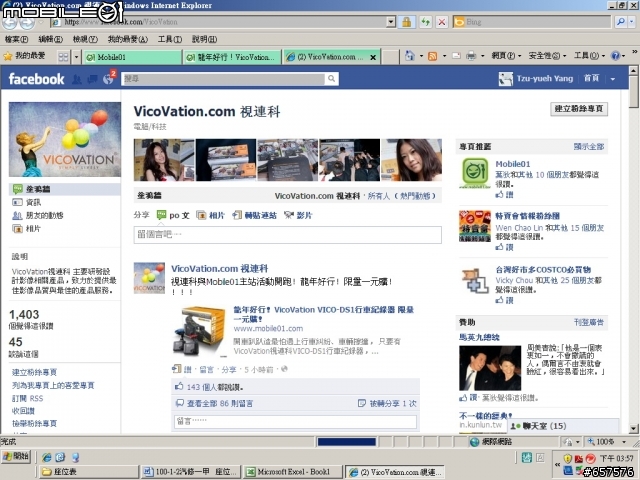The image size is (640, 480).
Task: Click 建立粉絲專頁 button at top right
Action: point(578,109)
